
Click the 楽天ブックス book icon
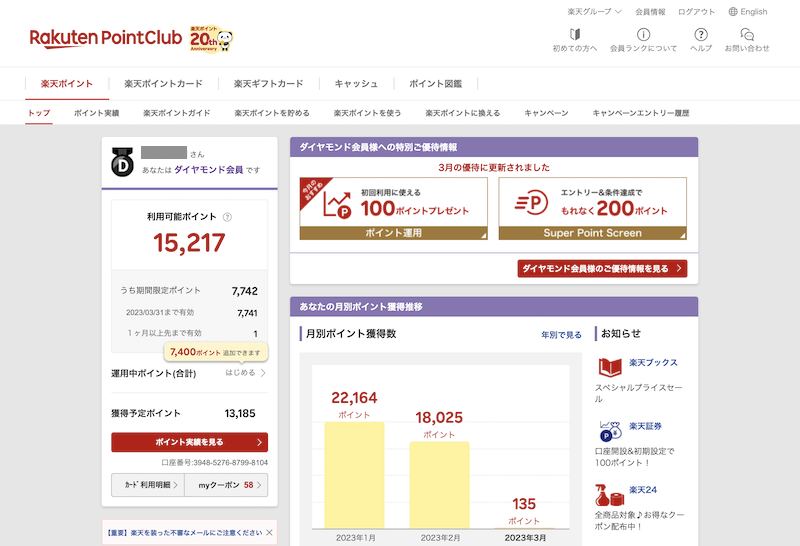610,367
